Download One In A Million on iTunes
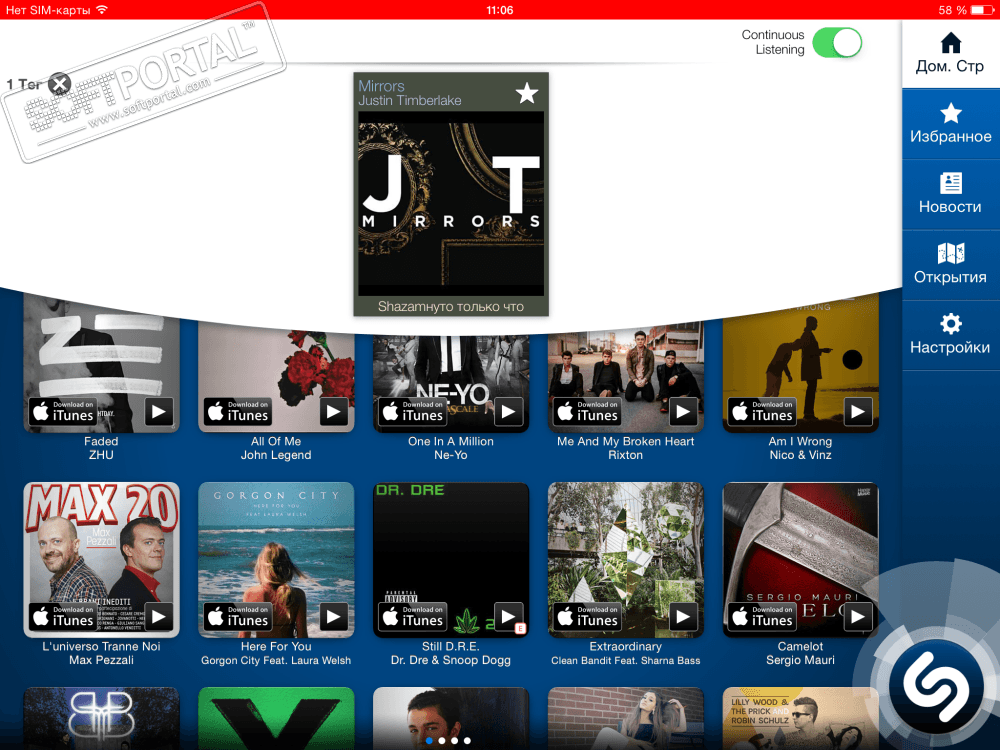 coord(413,411)
